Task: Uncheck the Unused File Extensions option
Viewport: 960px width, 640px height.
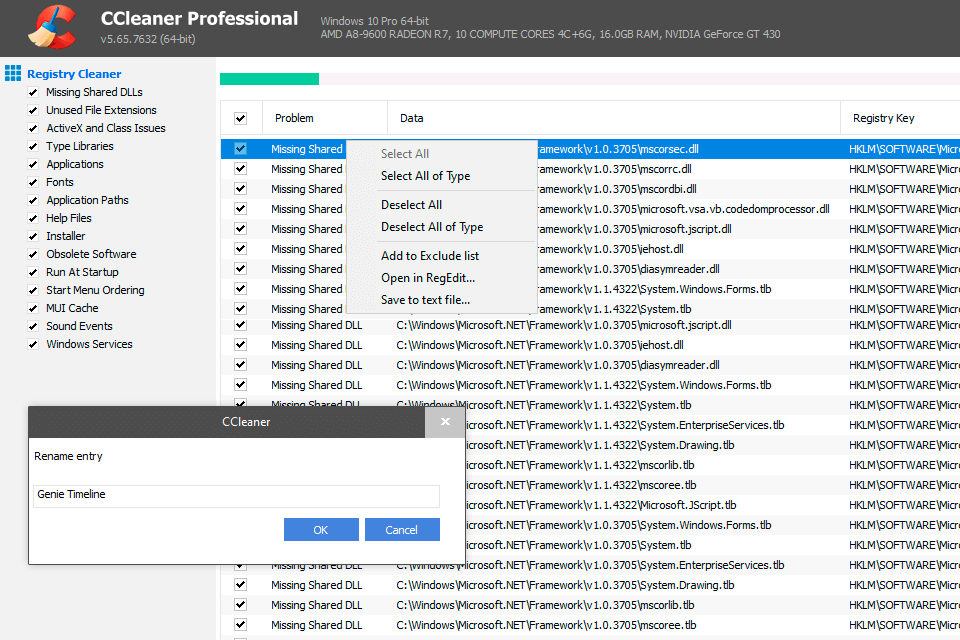Action: point(33,110)
